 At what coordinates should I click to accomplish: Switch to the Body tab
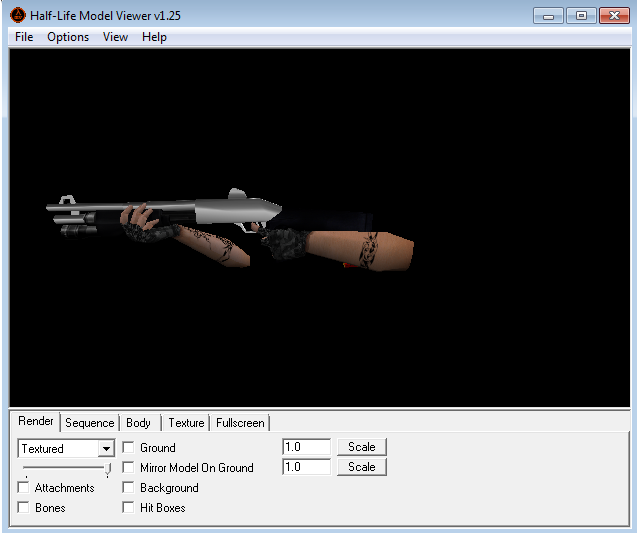tap(139, 423)
